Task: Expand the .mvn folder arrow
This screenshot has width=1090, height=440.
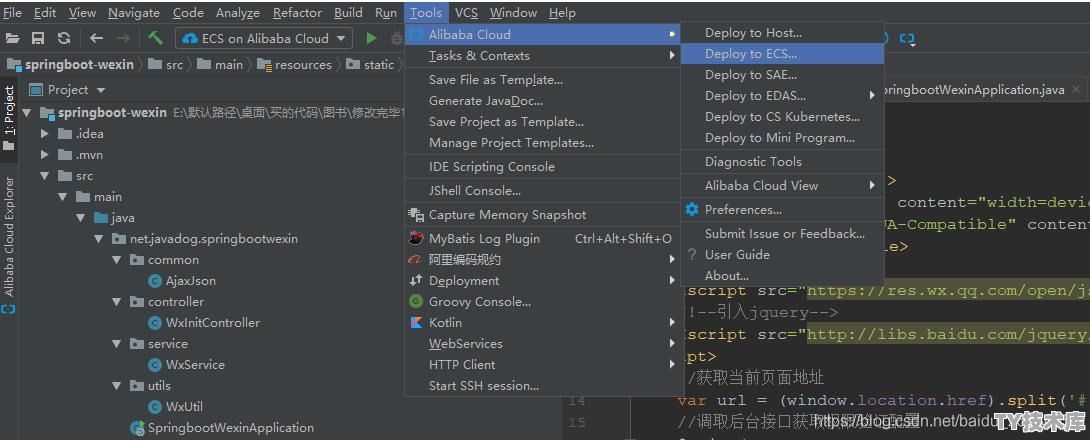Action: (x=44, y=154)
